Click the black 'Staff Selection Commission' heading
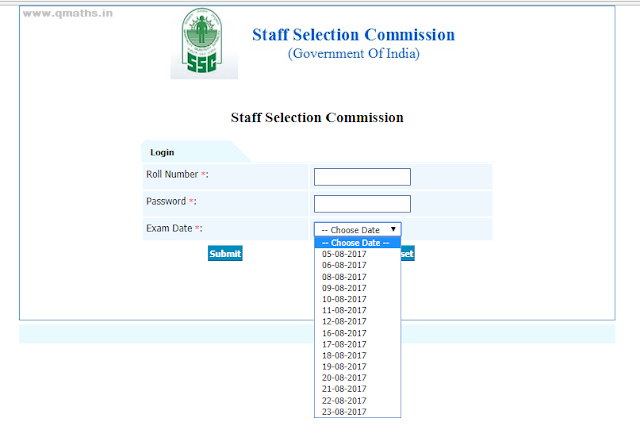 pyautogui.click(x=317, y=118)
